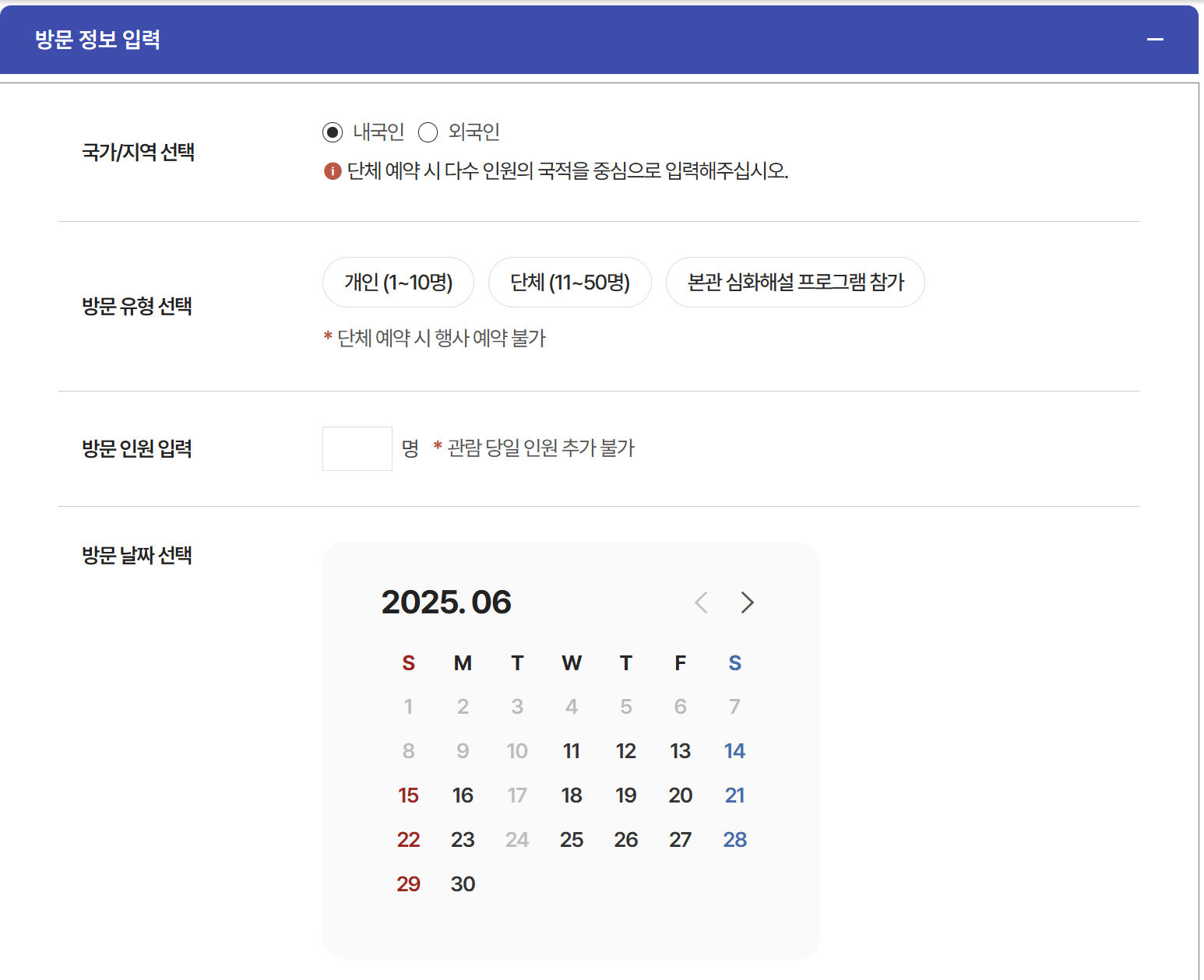
Task: Choose 단체 (11~50명) visit type
Action: (x=569, y=282)
